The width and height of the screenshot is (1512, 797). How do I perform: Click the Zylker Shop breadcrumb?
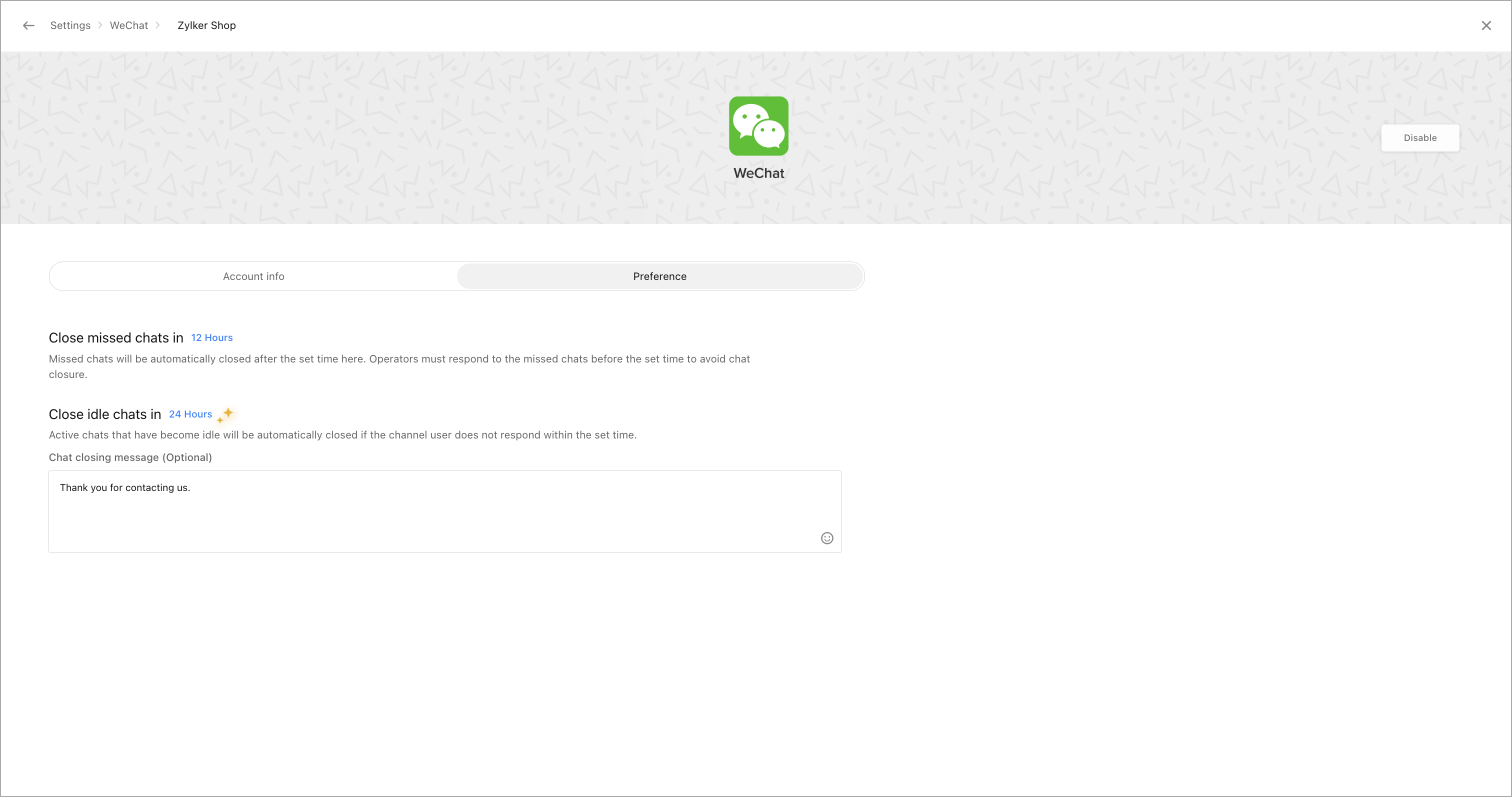point(207,25)
